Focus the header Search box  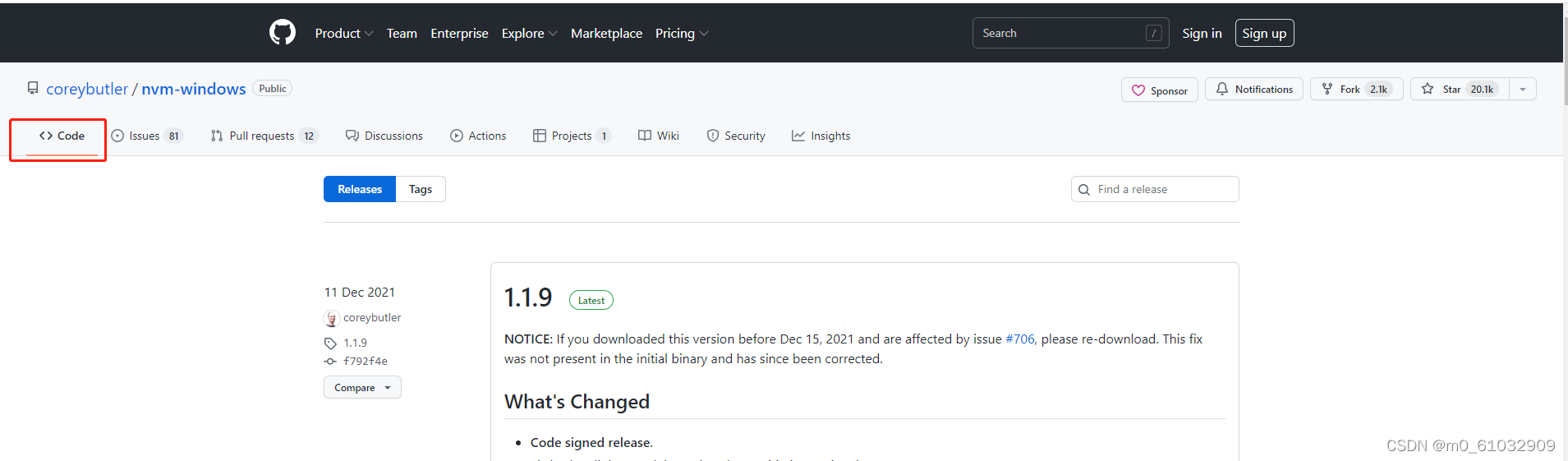click(1071, 33)
